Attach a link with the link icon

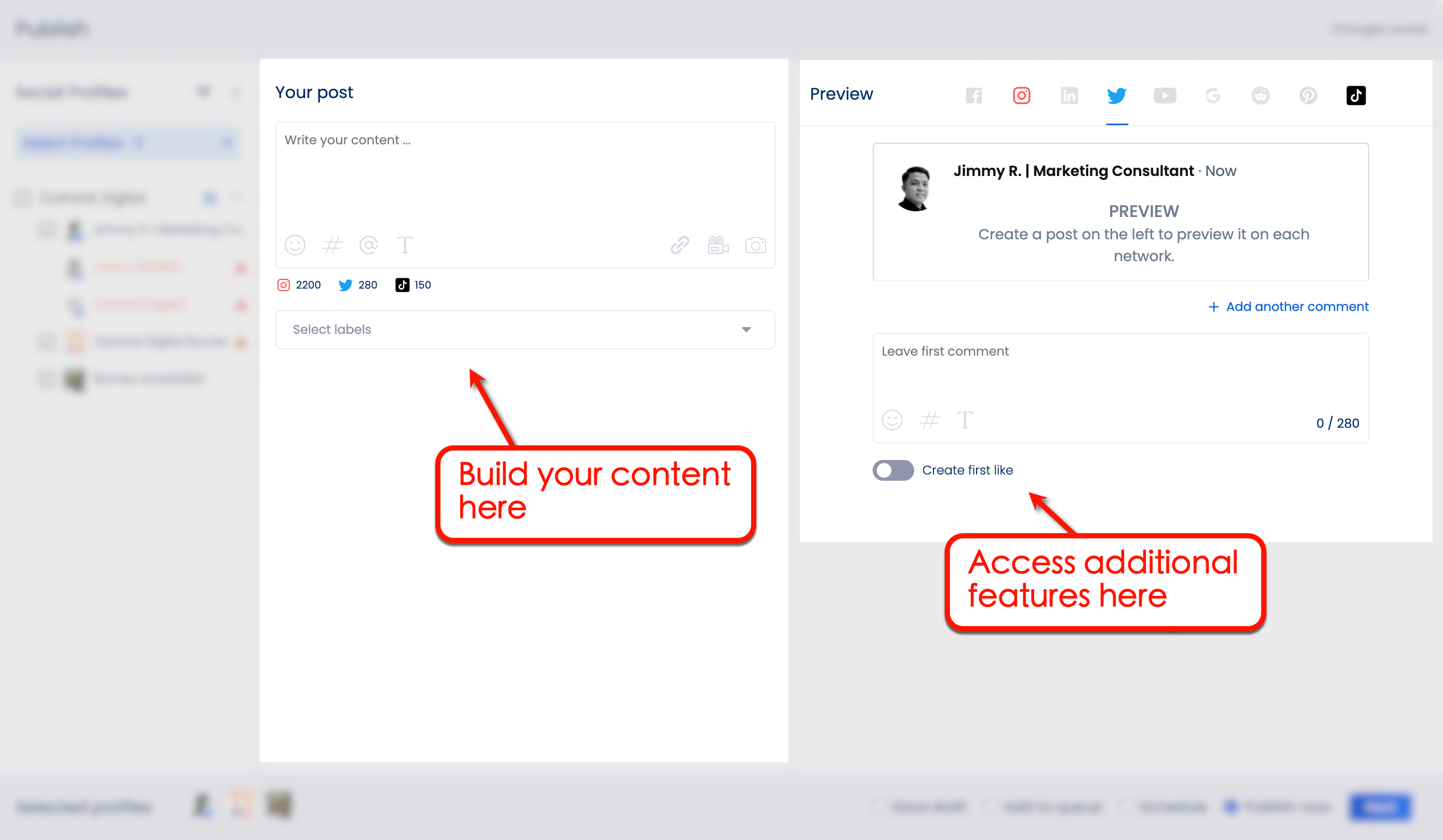(679, 245)
